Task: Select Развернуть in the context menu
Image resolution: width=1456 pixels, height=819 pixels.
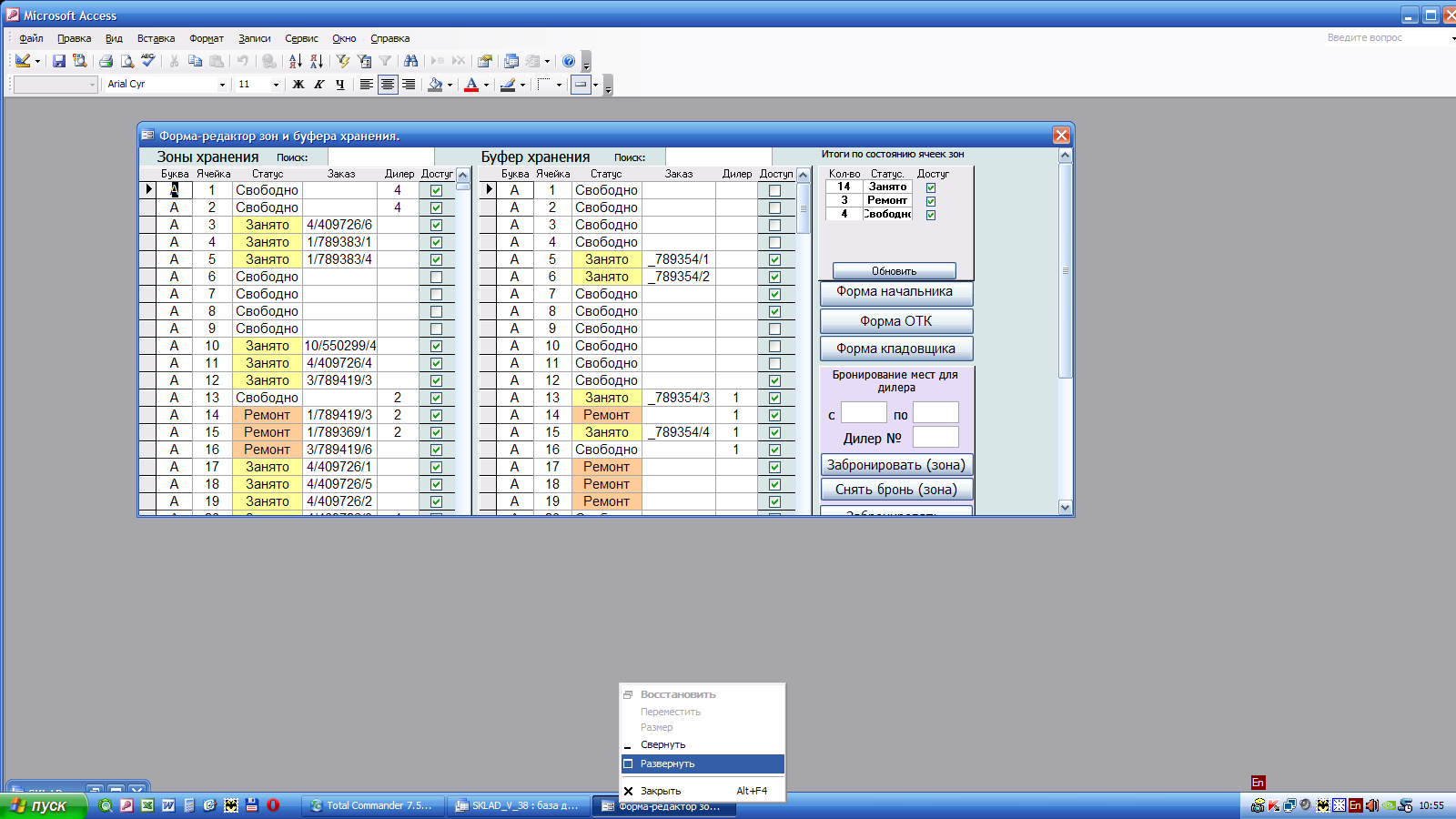Action: 703,763
